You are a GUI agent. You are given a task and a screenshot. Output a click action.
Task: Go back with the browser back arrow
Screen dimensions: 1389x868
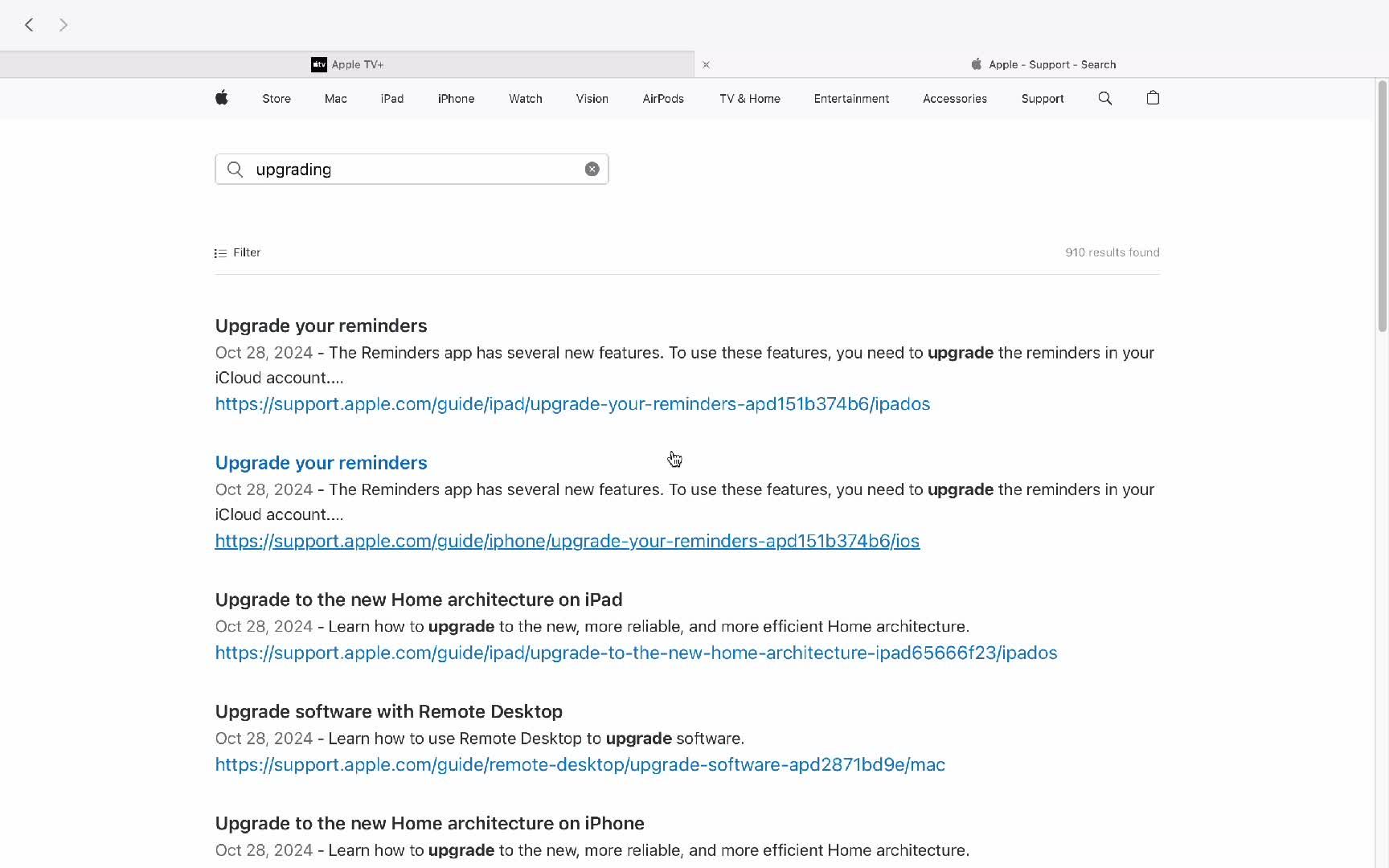[30, 25]
